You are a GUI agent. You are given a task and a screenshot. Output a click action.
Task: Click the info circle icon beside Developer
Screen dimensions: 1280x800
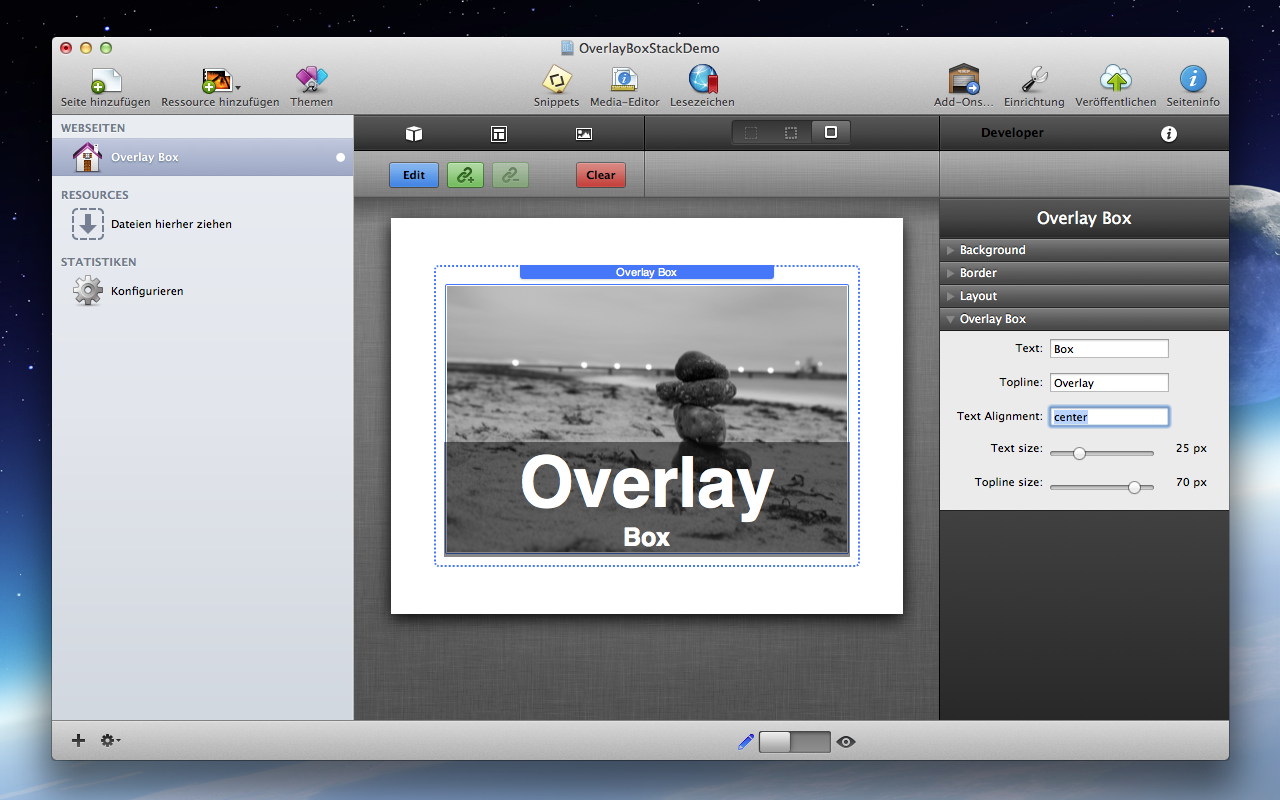[x=1169, y=133]
